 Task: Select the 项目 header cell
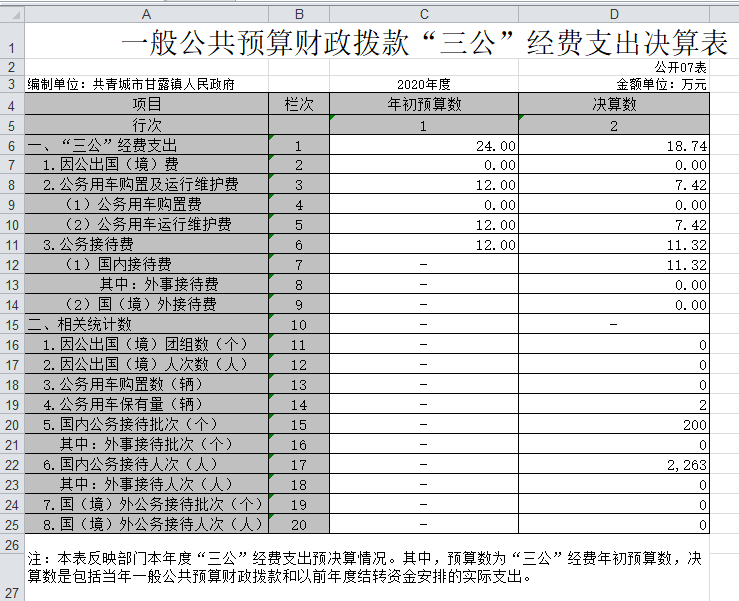147,105
